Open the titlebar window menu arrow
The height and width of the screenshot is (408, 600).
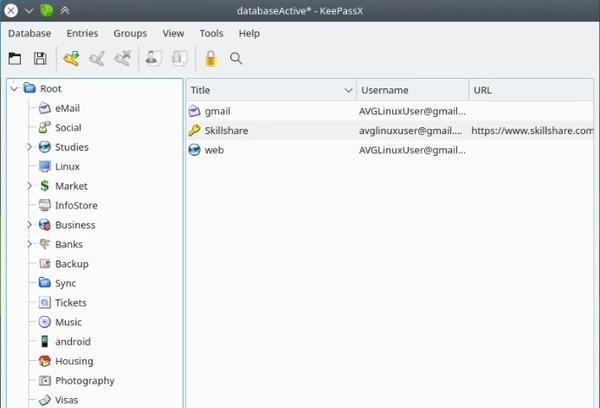tap(29, 11)
